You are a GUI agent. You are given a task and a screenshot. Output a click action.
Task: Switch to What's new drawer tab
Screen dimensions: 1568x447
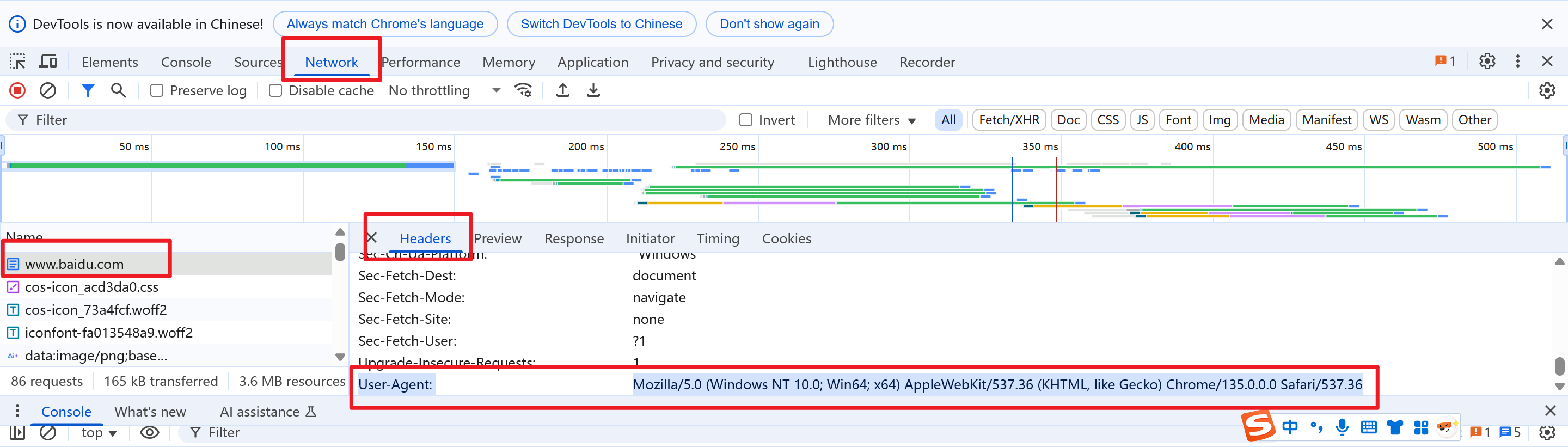coord(150,412)
